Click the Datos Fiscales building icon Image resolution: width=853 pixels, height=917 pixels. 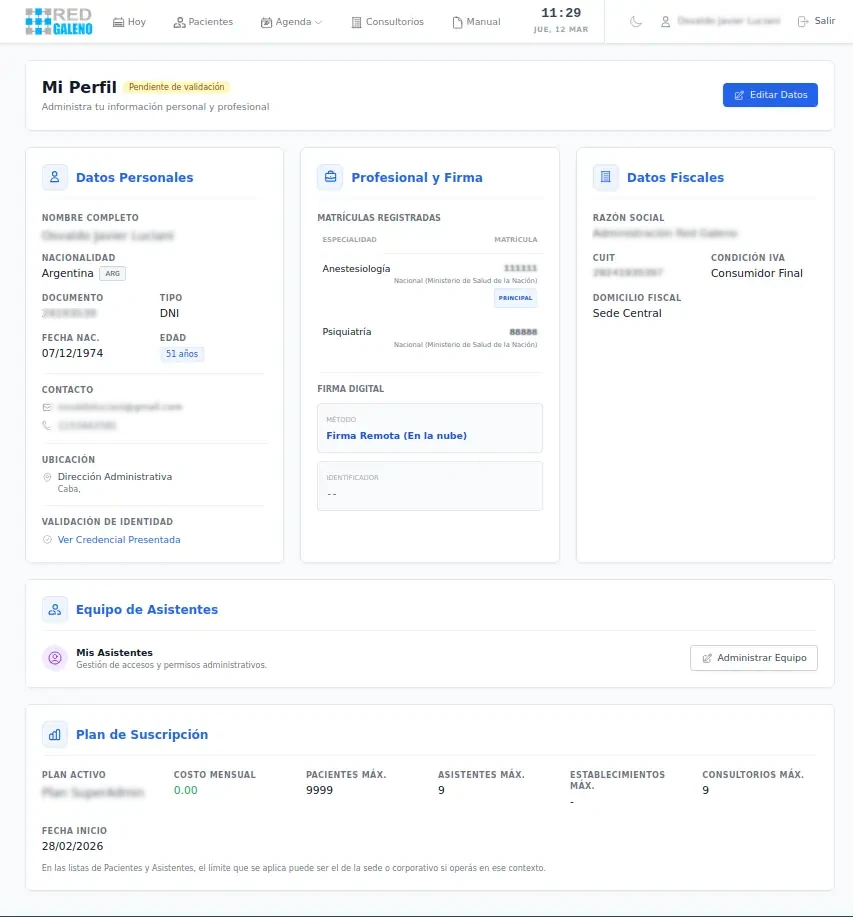[x=606, y=178]
